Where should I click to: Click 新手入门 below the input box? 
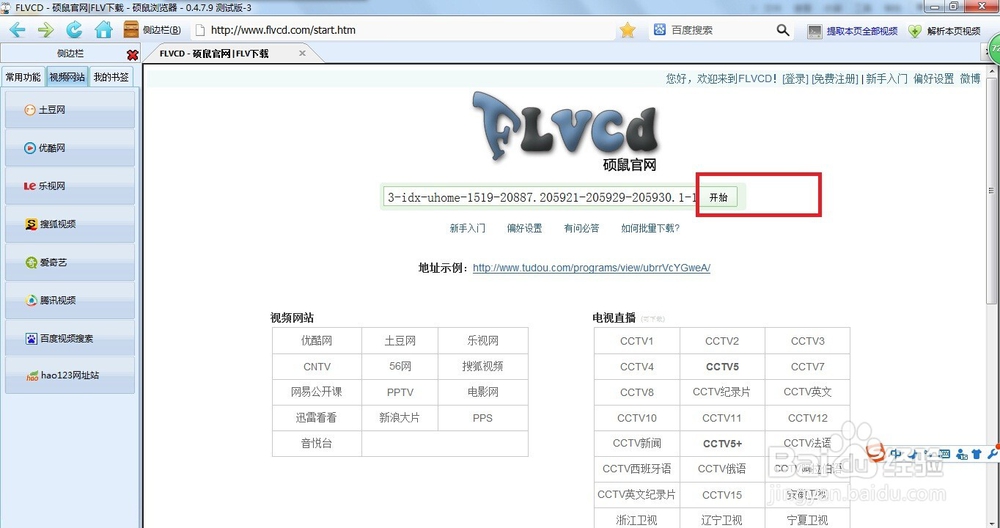[x=467, y=228]
